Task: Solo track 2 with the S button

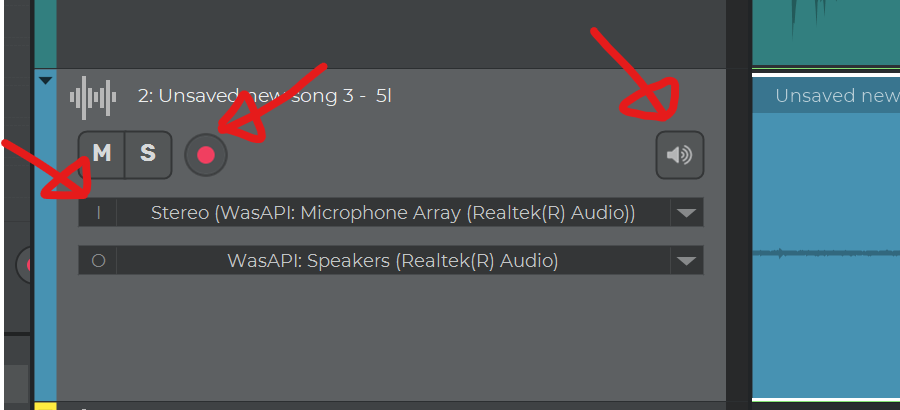Action: tap(148, 154)
